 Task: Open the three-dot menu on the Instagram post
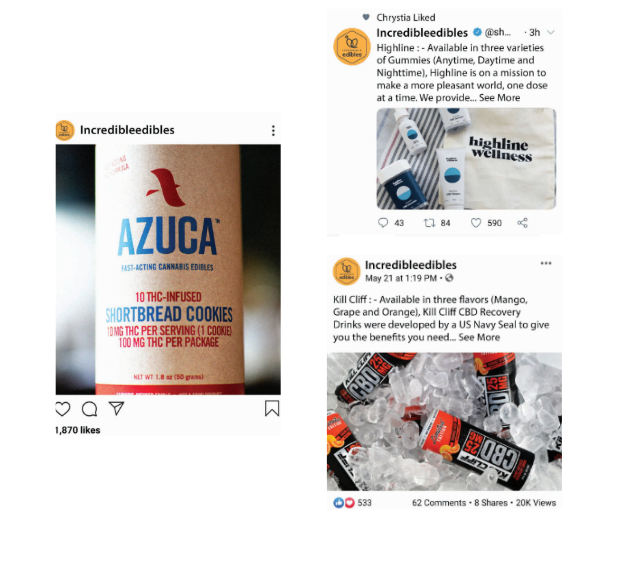[273, 130]
